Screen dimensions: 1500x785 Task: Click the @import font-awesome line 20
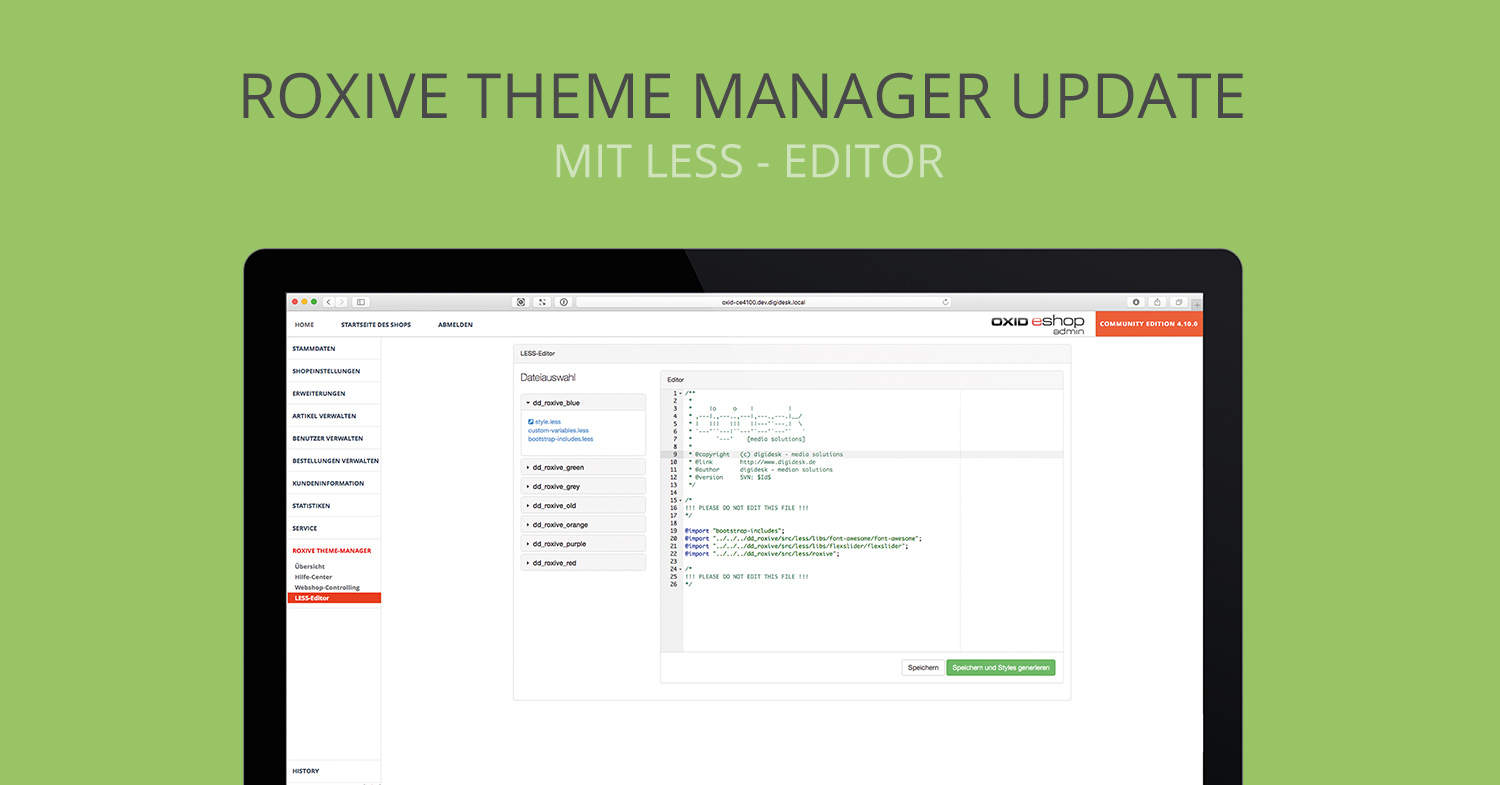click(803, 538)
